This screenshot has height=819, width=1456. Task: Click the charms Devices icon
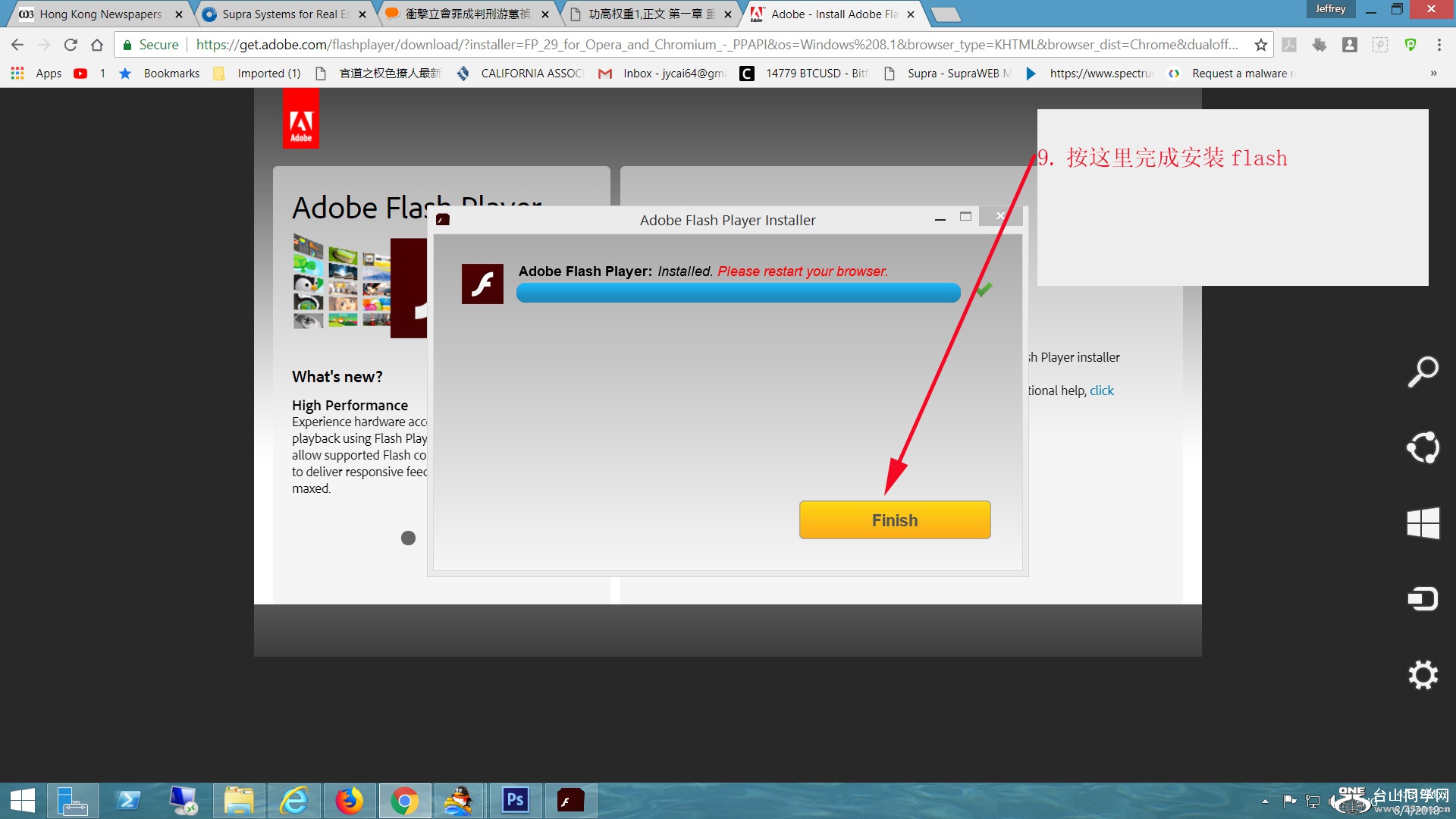(1423, 599)
